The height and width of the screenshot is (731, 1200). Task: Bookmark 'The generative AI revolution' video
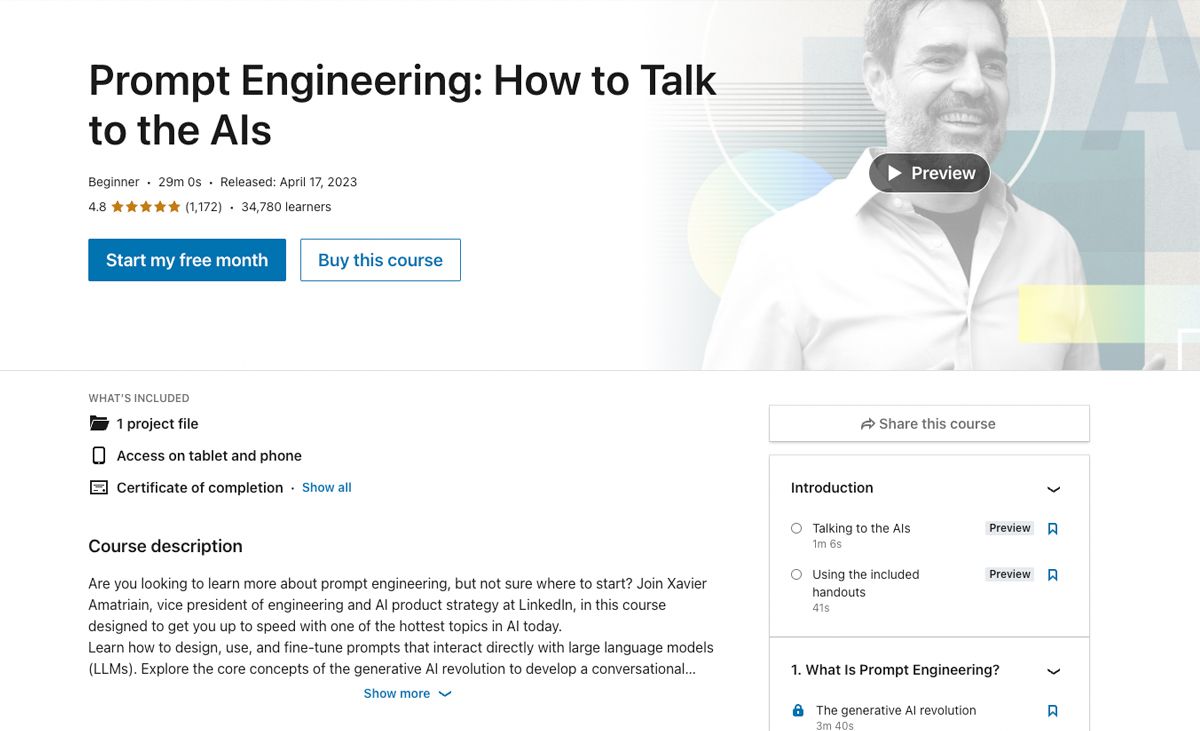(1052, 711)
